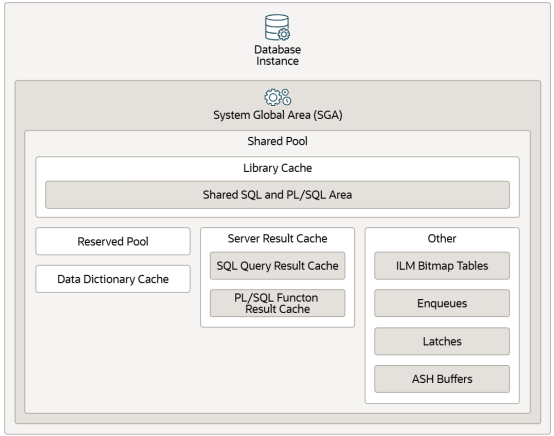Select the SQL Query Result Cache box

coord(277,266)
